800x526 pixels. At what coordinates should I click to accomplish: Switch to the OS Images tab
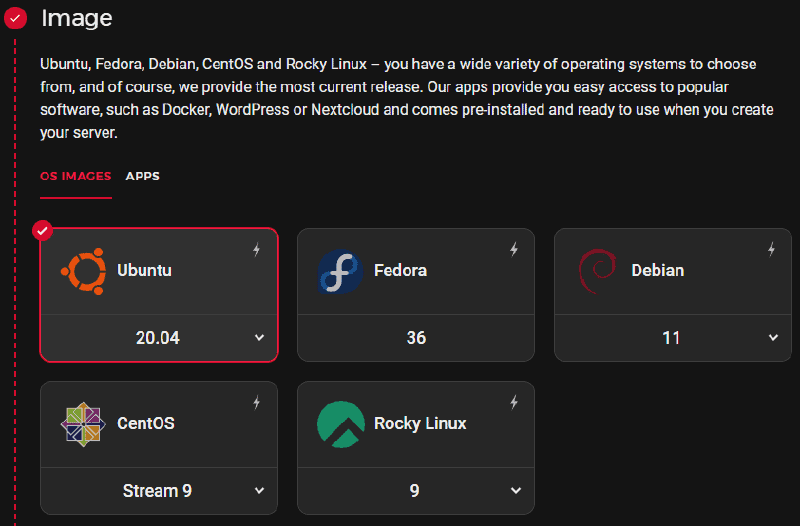75,177
